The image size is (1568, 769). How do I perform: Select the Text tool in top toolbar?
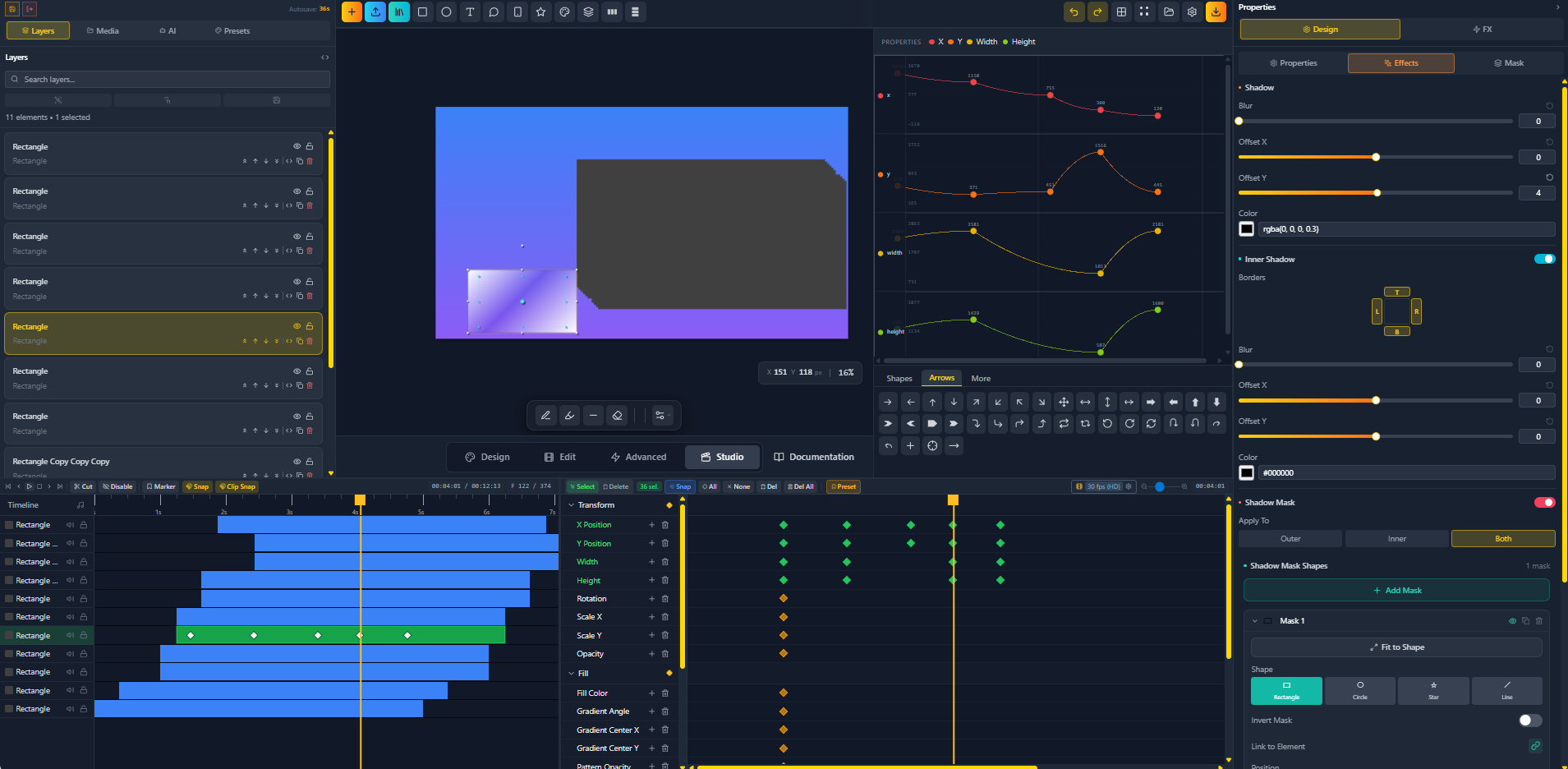coord(470,12)
